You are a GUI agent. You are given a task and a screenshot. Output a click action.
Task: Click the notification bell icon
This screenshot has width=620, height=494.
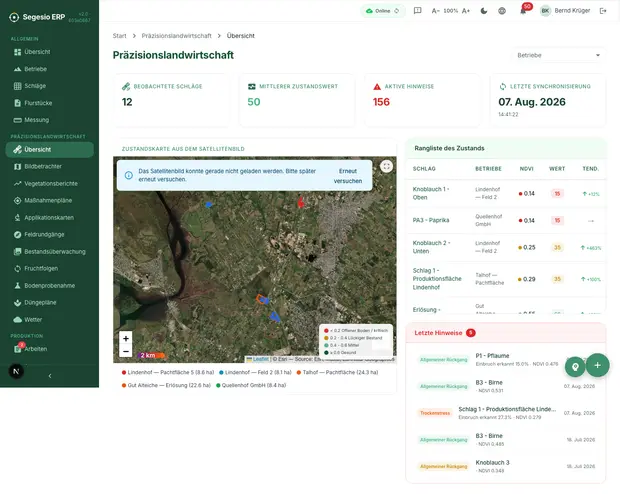tap(523, 11)
